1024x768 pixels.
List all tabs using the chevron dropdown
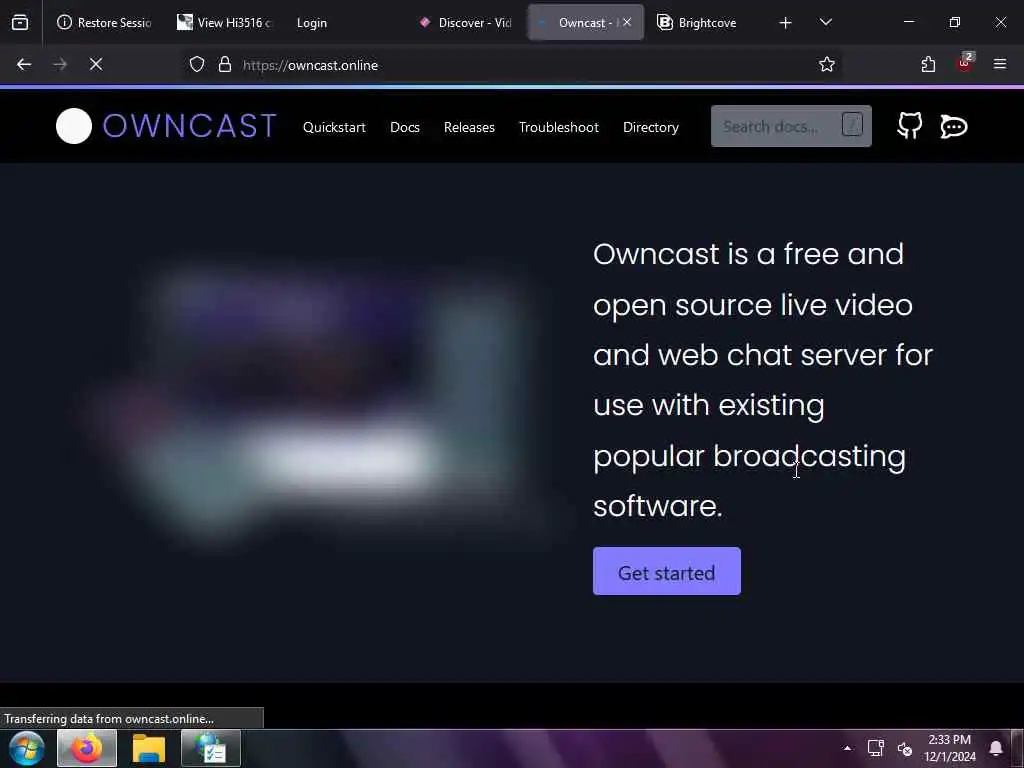click(x=825, y=22)
